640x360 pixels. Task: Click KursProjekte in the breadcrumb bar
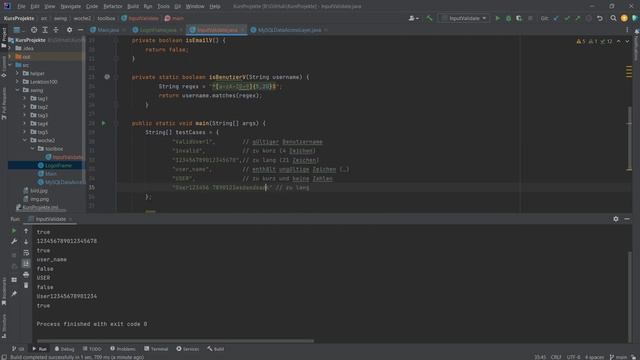[x=19, y=18]
